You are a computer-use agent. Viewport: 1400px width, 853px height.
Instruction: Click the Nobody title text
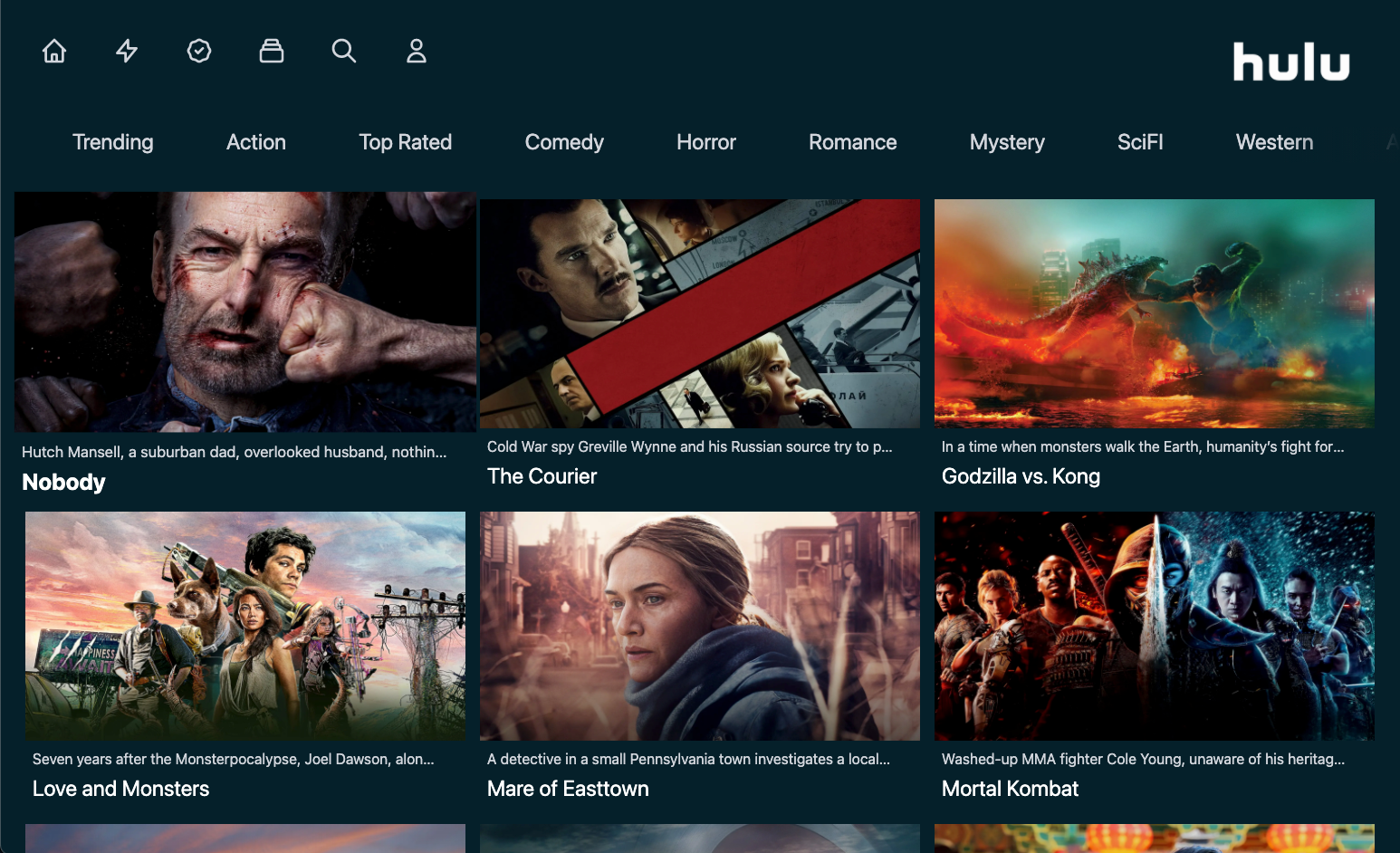(63, 483)
